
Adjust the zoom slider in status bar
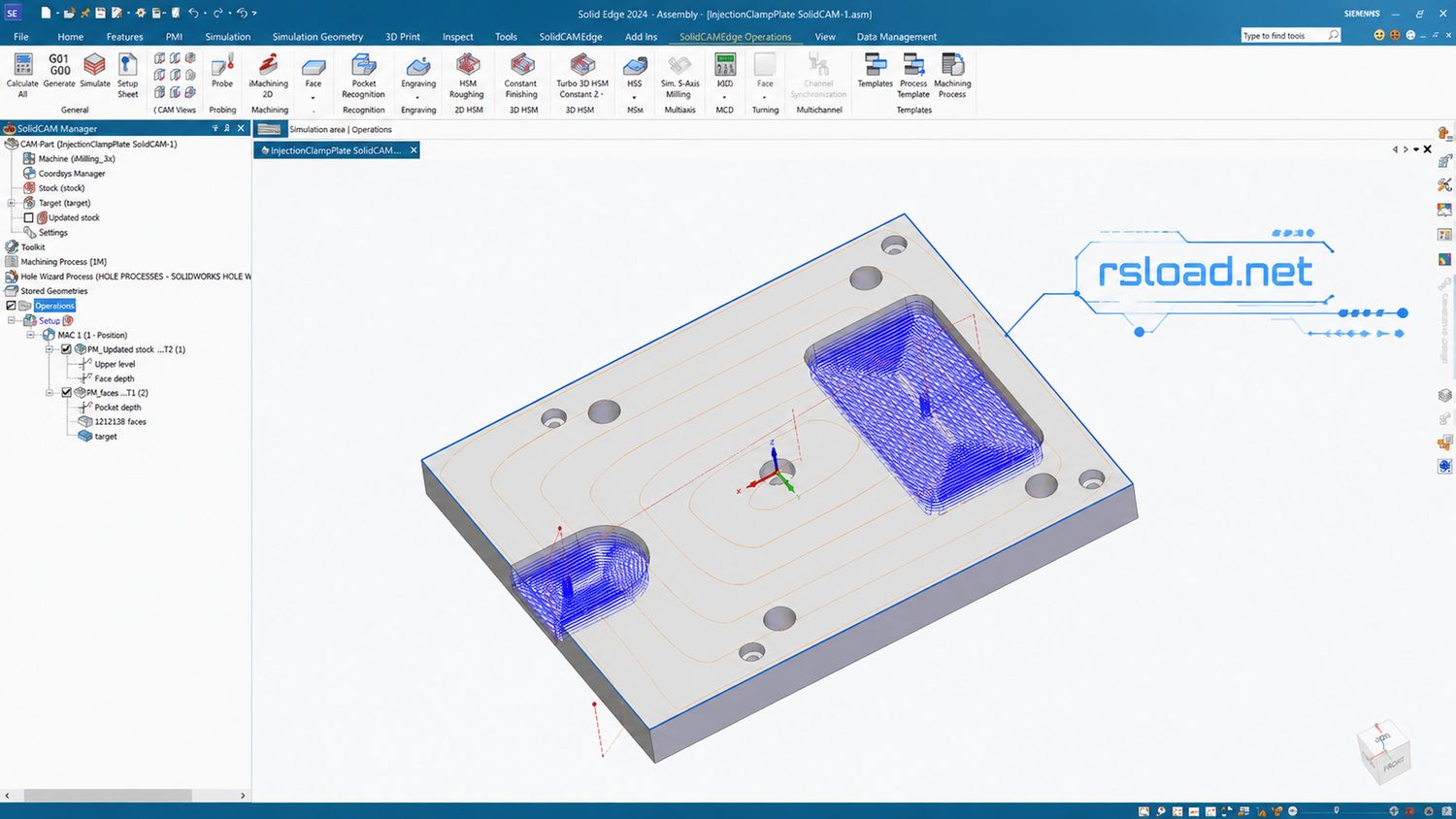point(1337,810)
